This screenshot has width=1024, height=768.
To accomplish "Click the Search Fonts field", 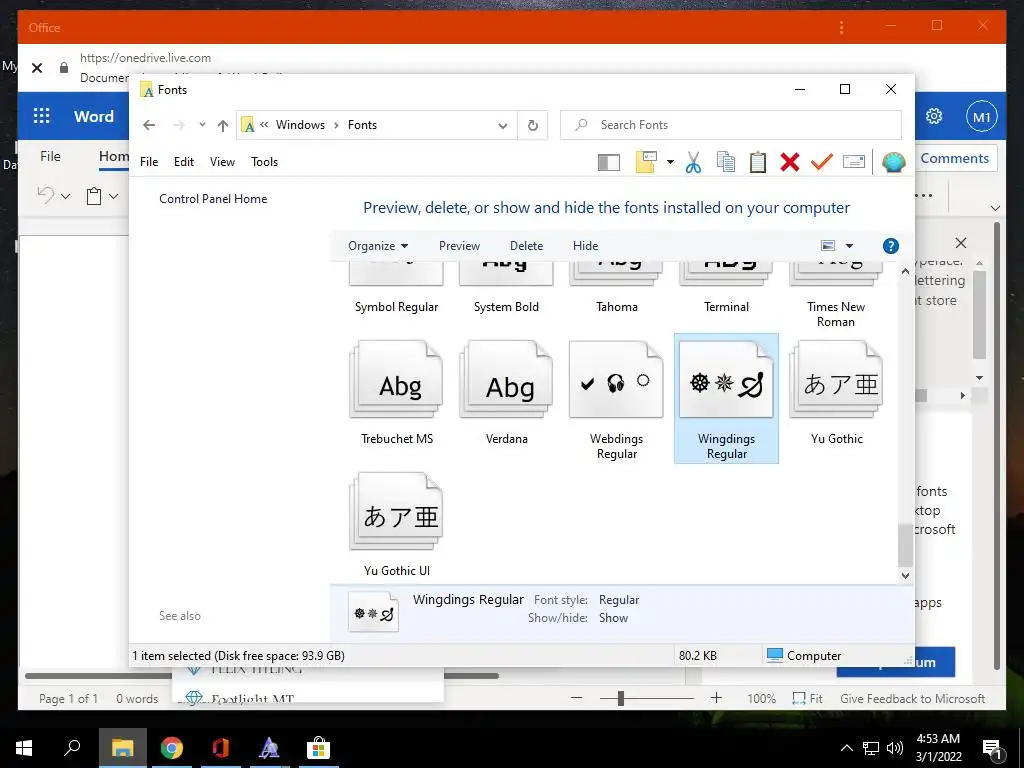I will [x=731, y=125].
